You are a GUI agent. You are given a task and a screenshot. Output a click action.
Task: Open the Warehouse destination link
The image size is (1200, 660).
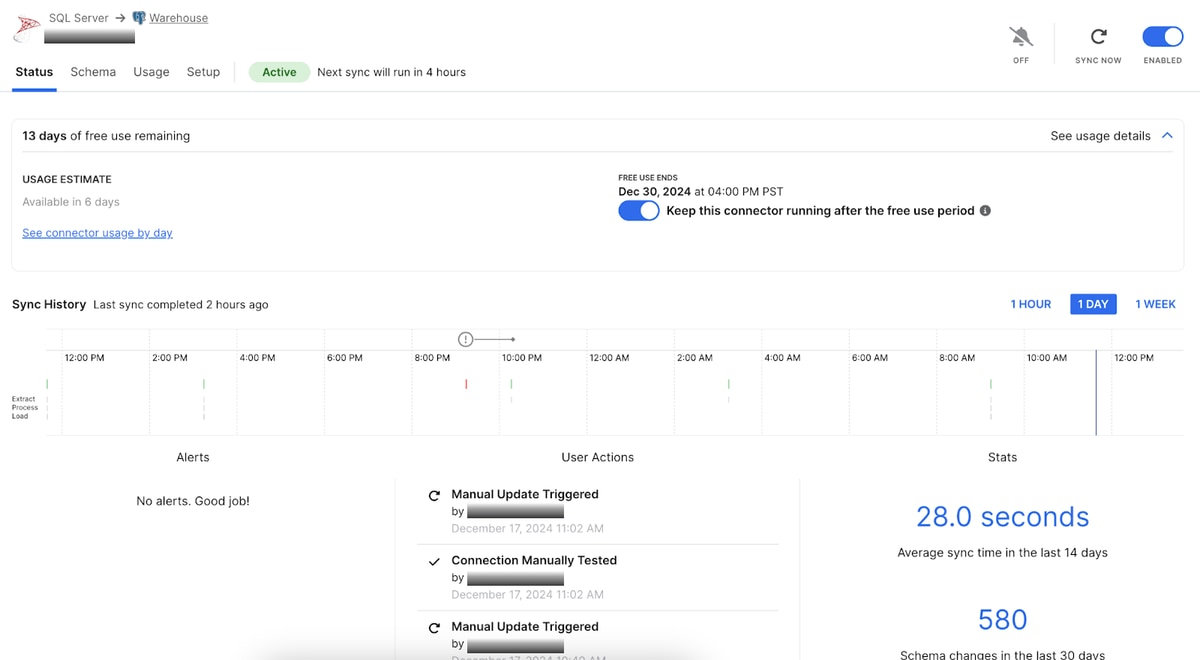[x=179, y=18]
